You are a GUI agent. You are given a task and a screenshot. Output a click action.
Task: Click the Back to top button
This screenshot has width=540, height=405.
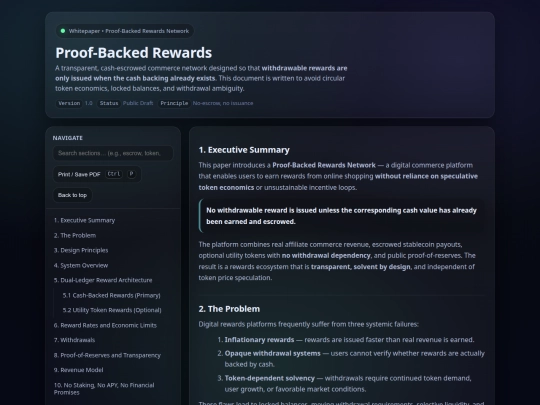click(72, 195)
